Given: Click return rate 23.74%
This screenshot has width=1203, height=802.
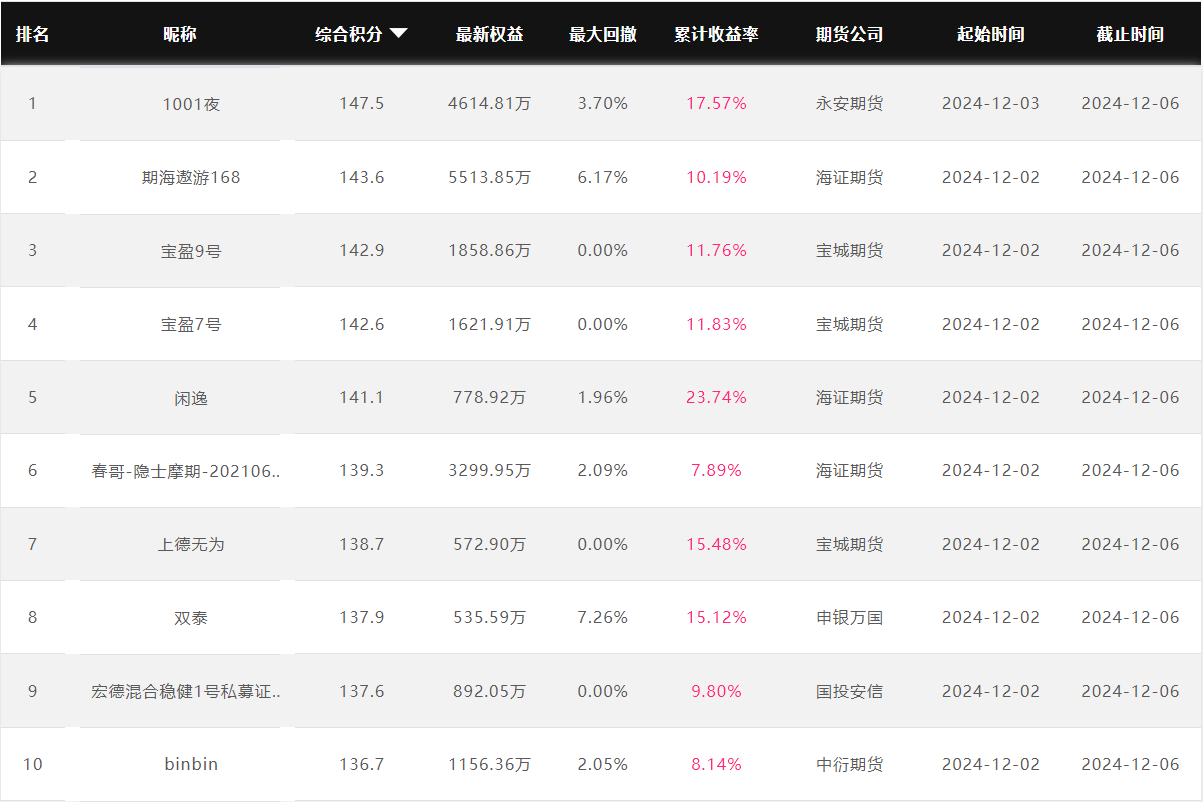Looking at the screenshot, I should point(716,397).
